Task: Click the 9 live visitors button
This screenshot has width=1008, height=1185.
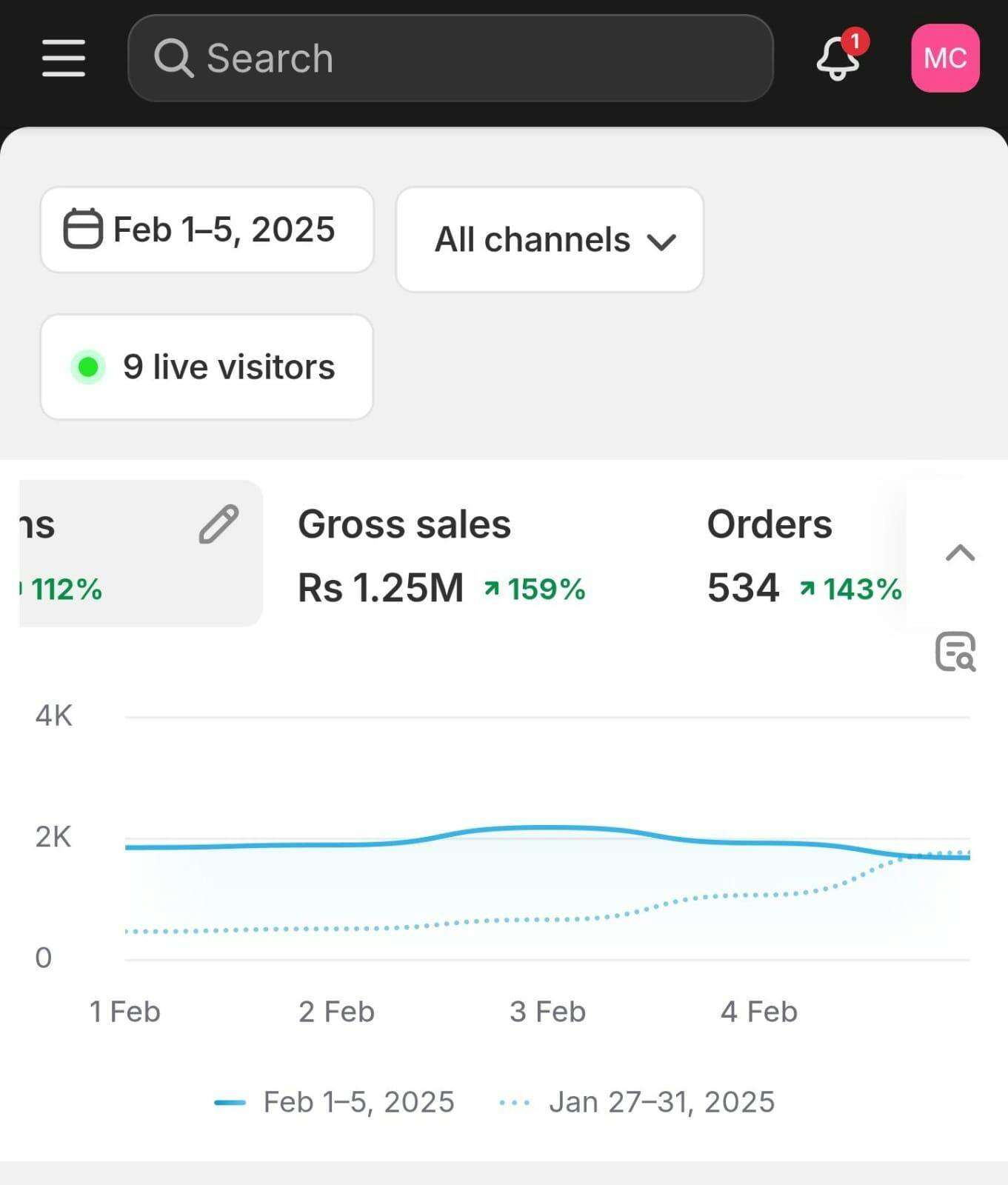Action: coord(207,367)
